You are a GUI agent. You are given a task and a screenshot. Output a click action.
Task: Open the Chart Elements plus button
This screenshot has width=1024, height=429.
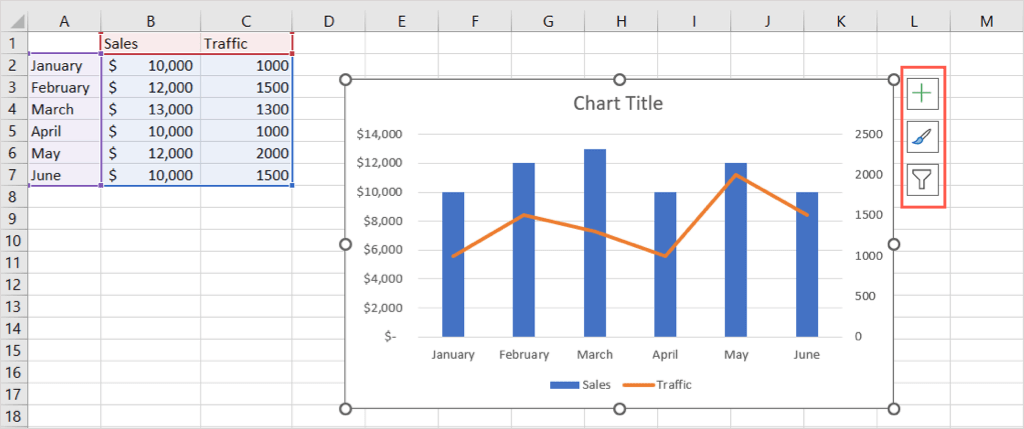click(922, 93)
